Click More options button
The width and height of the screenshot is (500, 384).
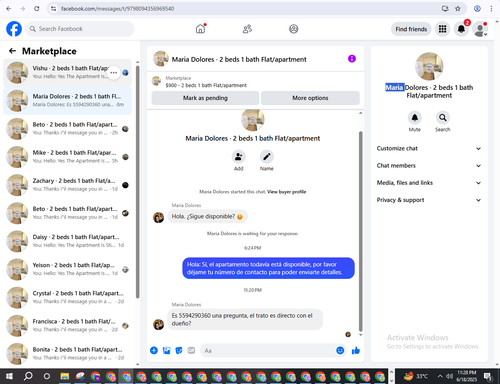(310, 98)
